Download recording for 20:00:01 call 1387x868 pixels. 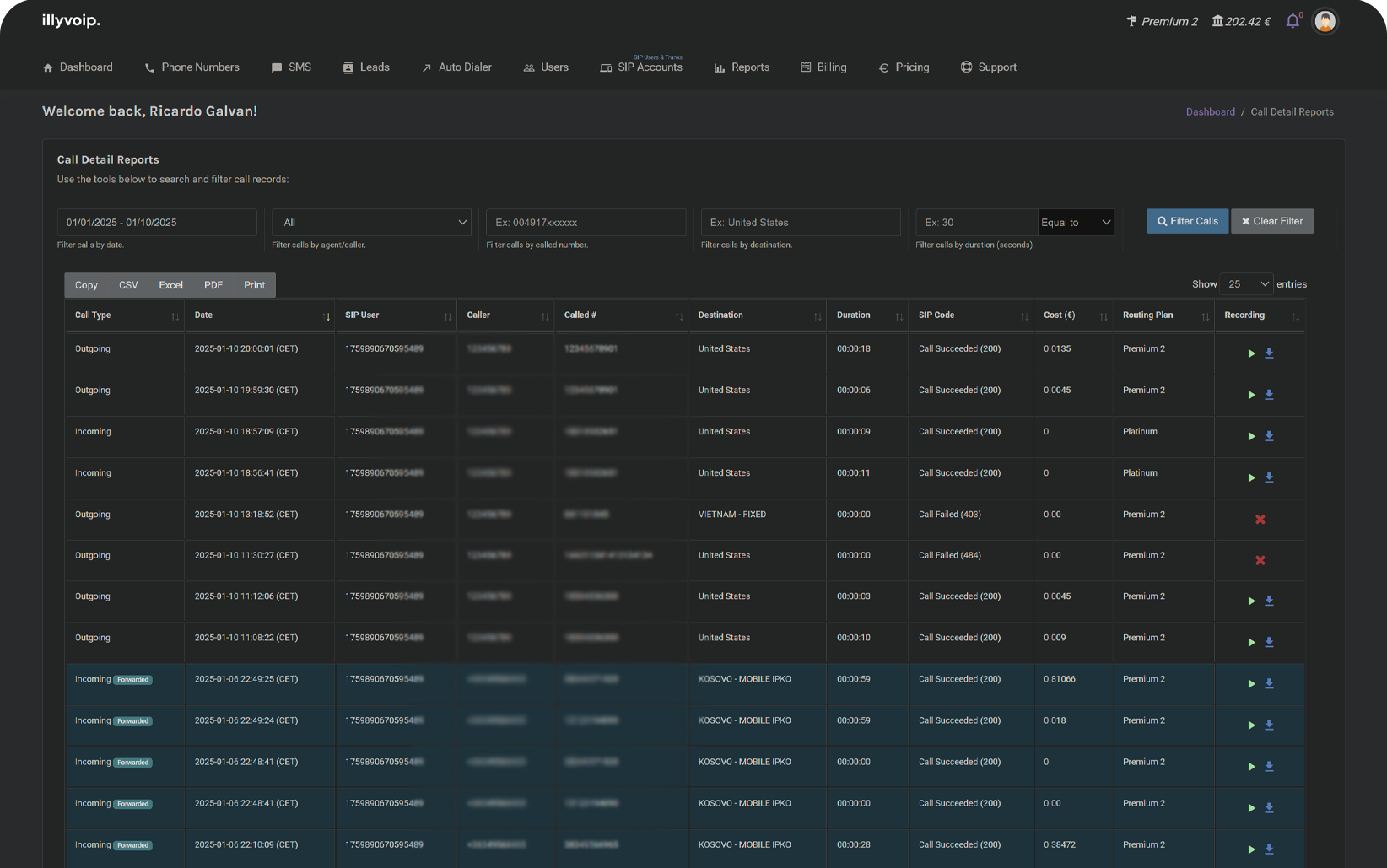pos(1269,353)
